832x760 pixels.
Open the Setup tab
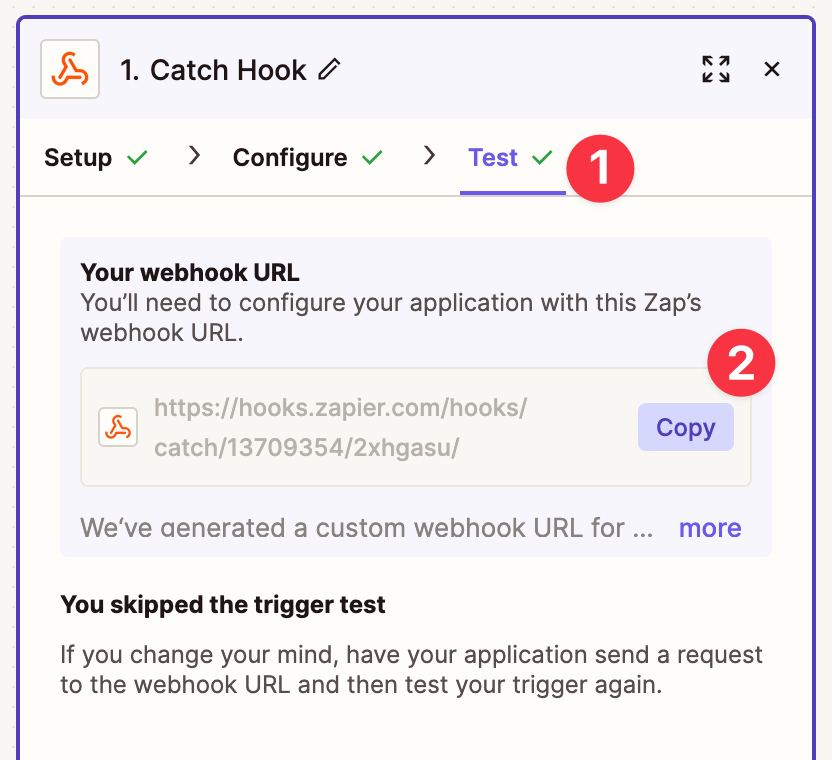click(78, 158)
